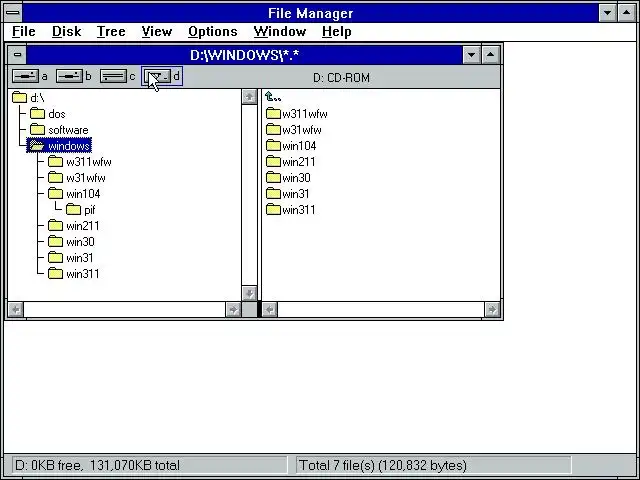This screenshot has width=640, height=480.
Task: Select w31wfw folder in directory tree
Action: click(x=76, y=178)
